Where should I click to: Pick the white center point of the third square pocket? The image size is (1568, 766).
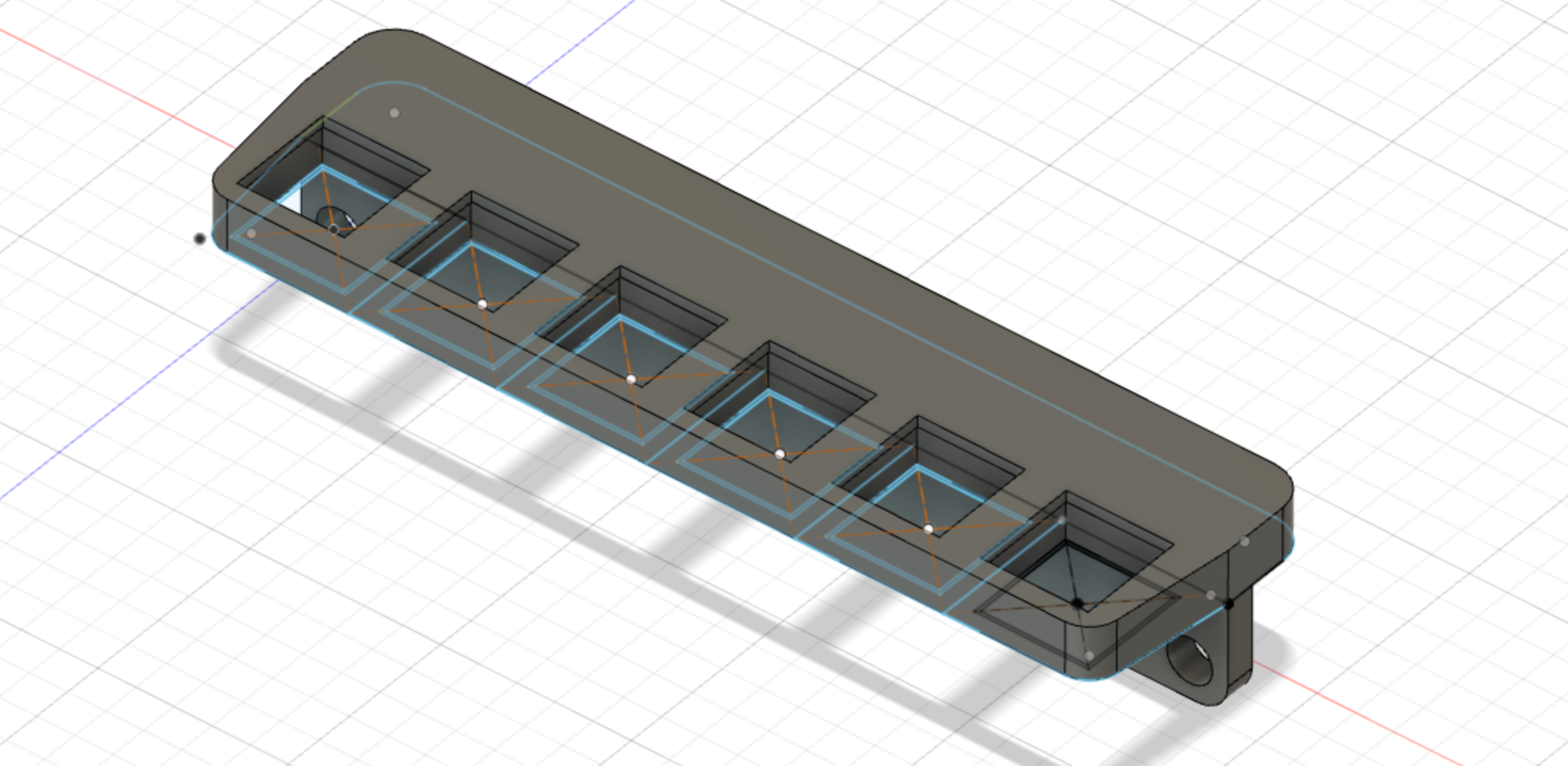tap(631, 379)
